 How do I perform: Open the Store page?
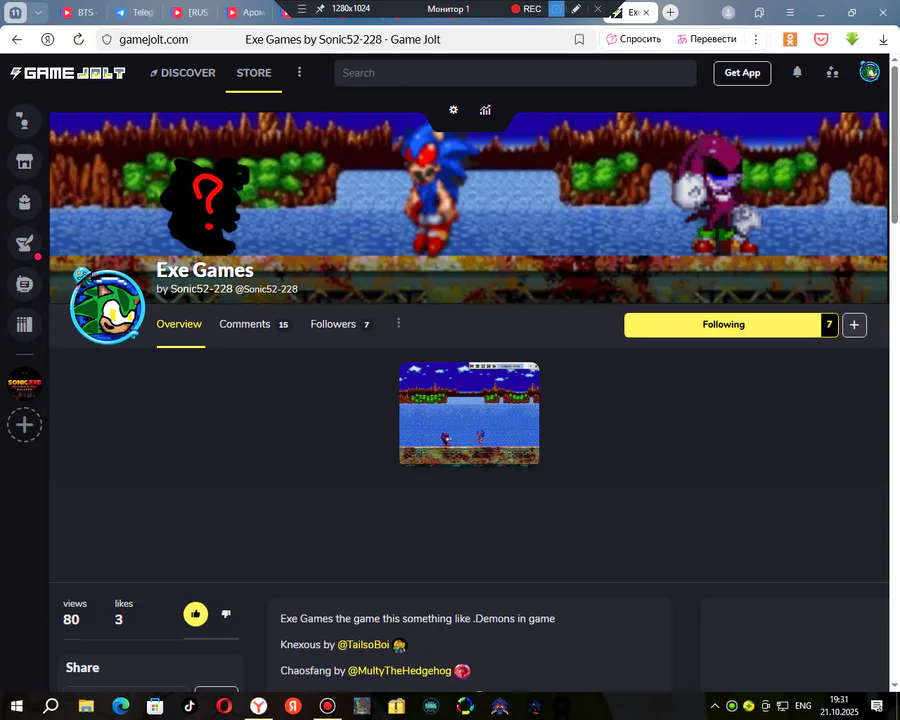click(254, 73)
